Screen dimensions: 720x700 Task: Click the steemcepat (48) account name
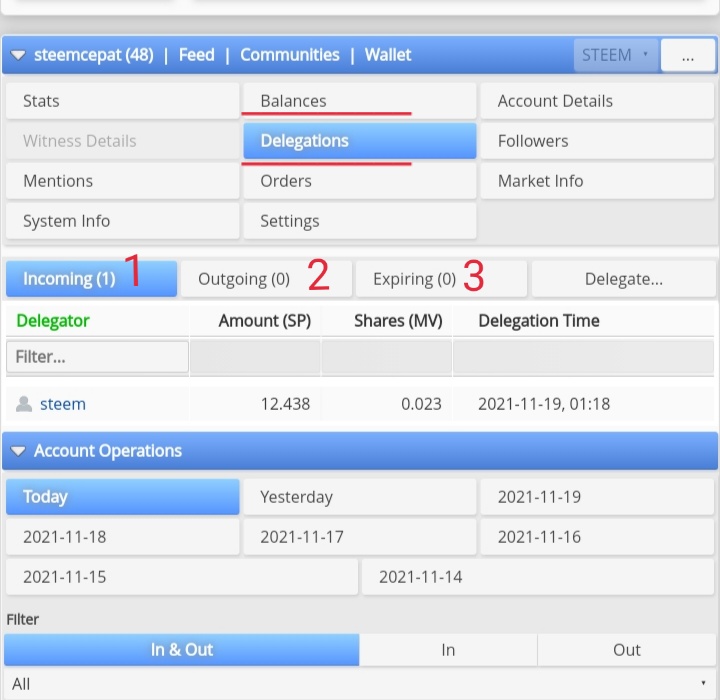94,55
